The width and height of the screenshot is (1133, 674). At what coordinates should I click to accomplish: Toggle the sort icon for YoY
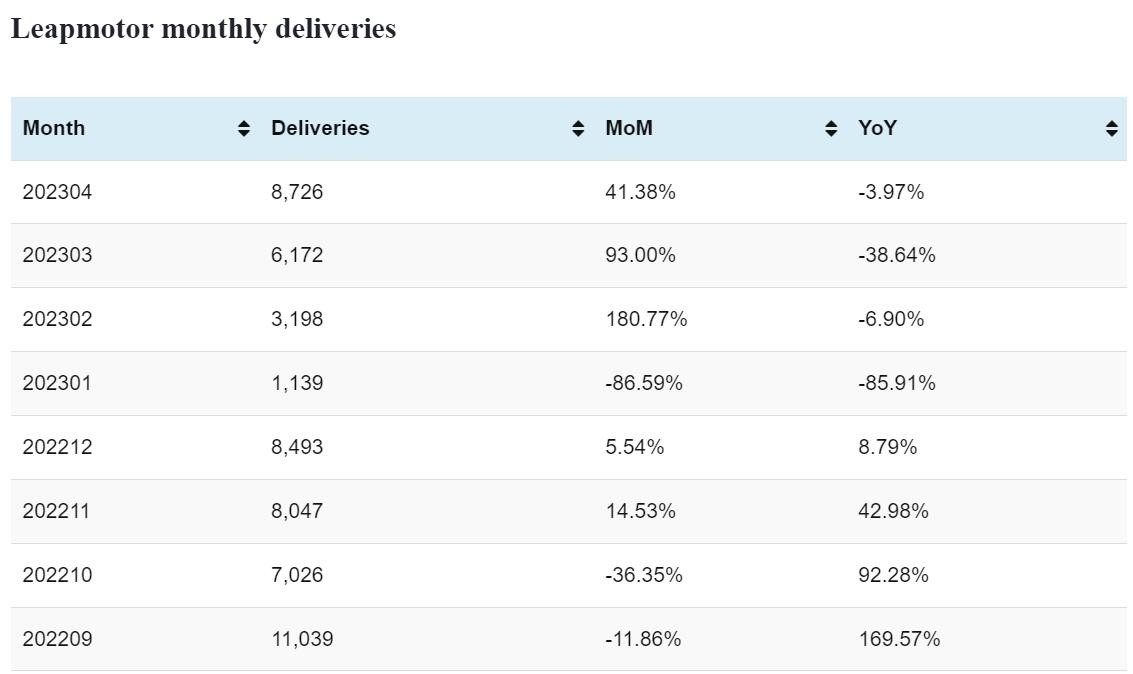[1112, 128]
